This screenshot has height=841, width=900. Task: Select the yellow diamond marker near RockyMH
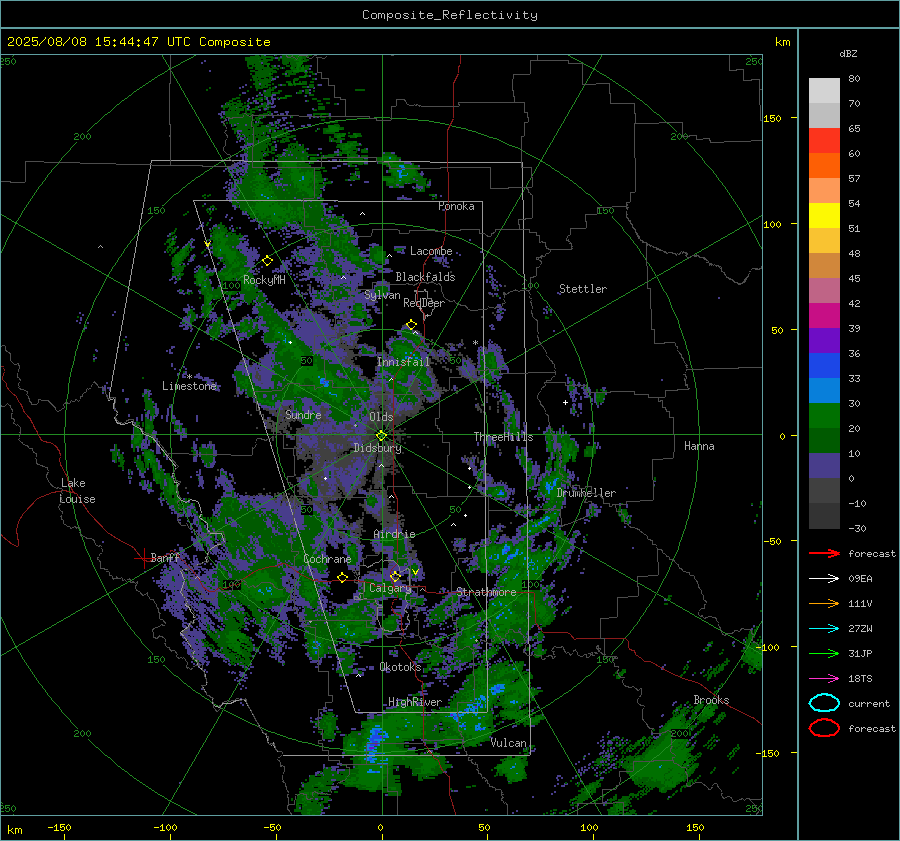pos(267,261)
